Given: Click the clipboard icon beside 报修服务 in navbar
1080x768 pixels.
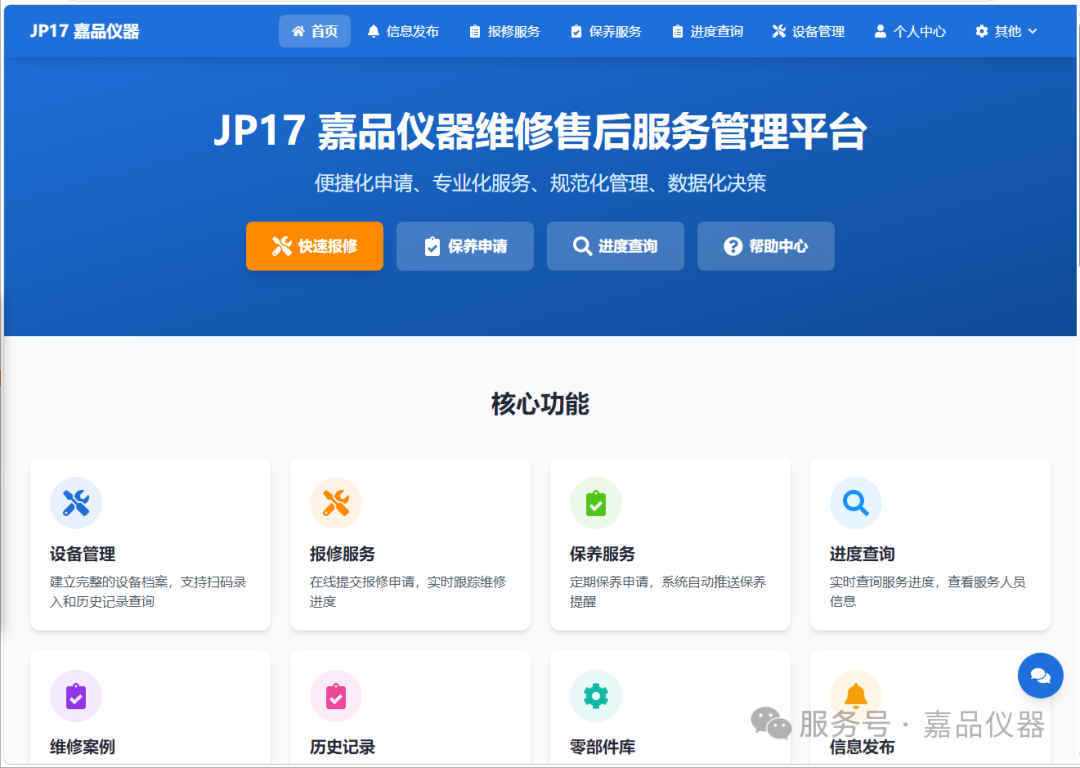Looking at the screenshot, I should click(475, 31).
